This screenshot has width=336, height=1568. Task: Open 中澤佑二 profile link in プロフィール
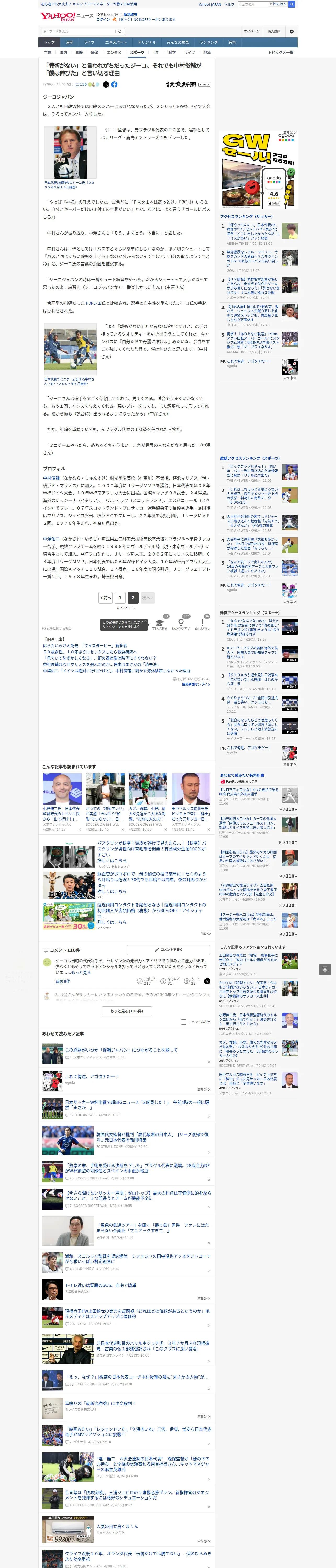tap(51, 539)
